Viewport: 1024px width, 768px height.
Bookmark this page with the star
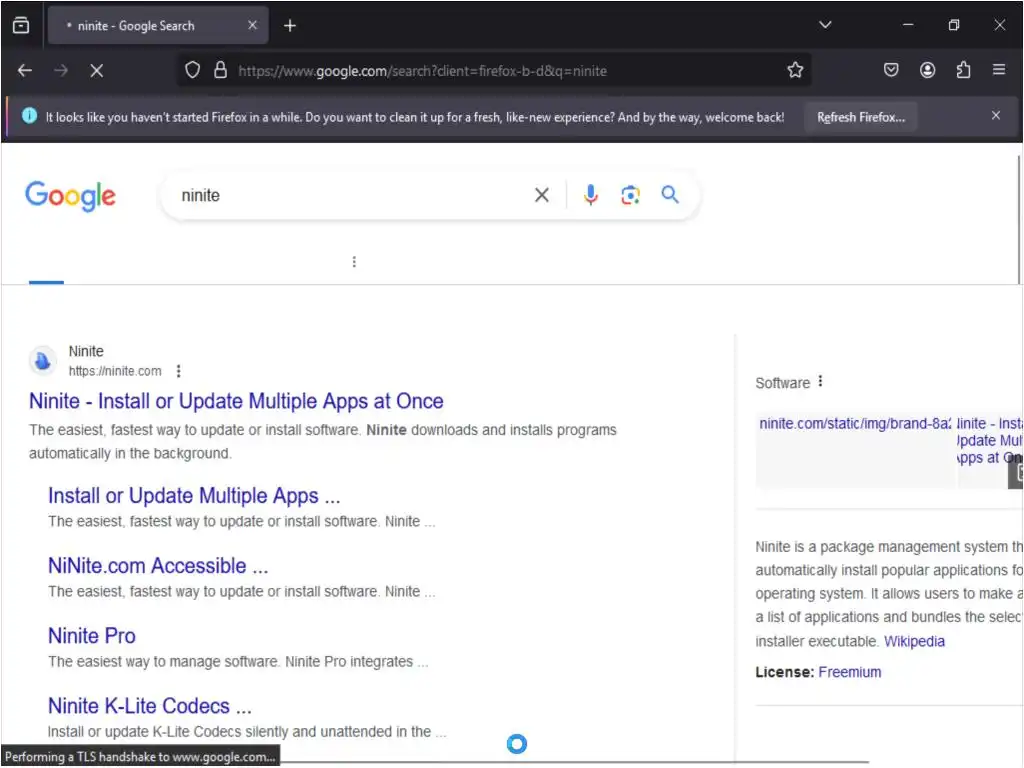point(795,70)
